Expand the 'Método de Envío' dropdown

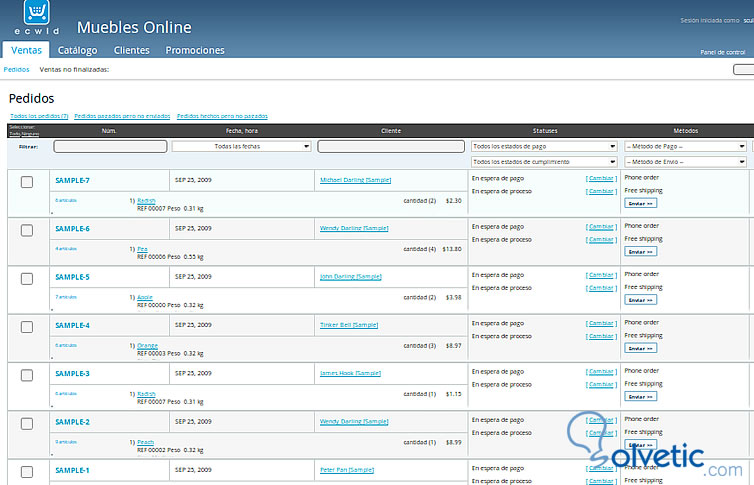pyautogui.click(x=685, y=162)
